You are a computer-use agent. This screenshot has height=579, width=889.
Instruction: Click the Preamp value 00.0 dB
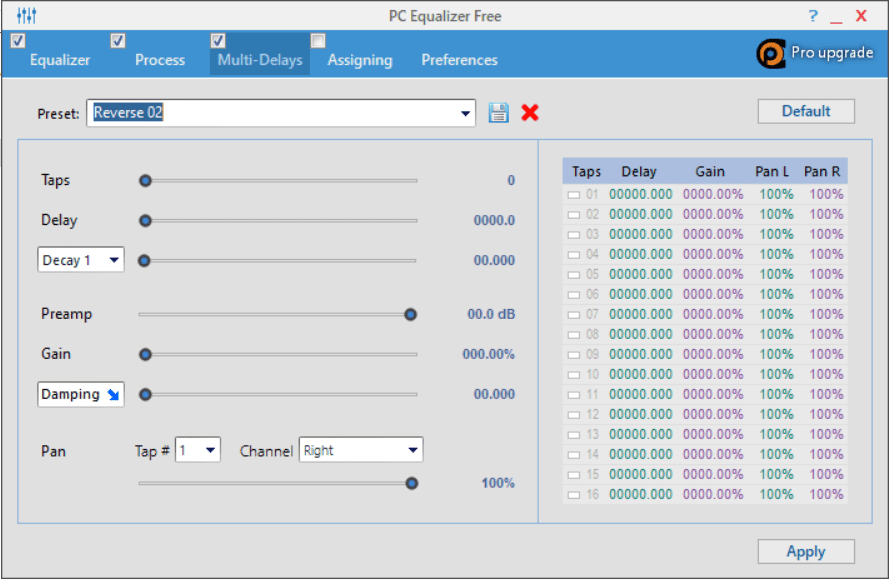point(491,314)
